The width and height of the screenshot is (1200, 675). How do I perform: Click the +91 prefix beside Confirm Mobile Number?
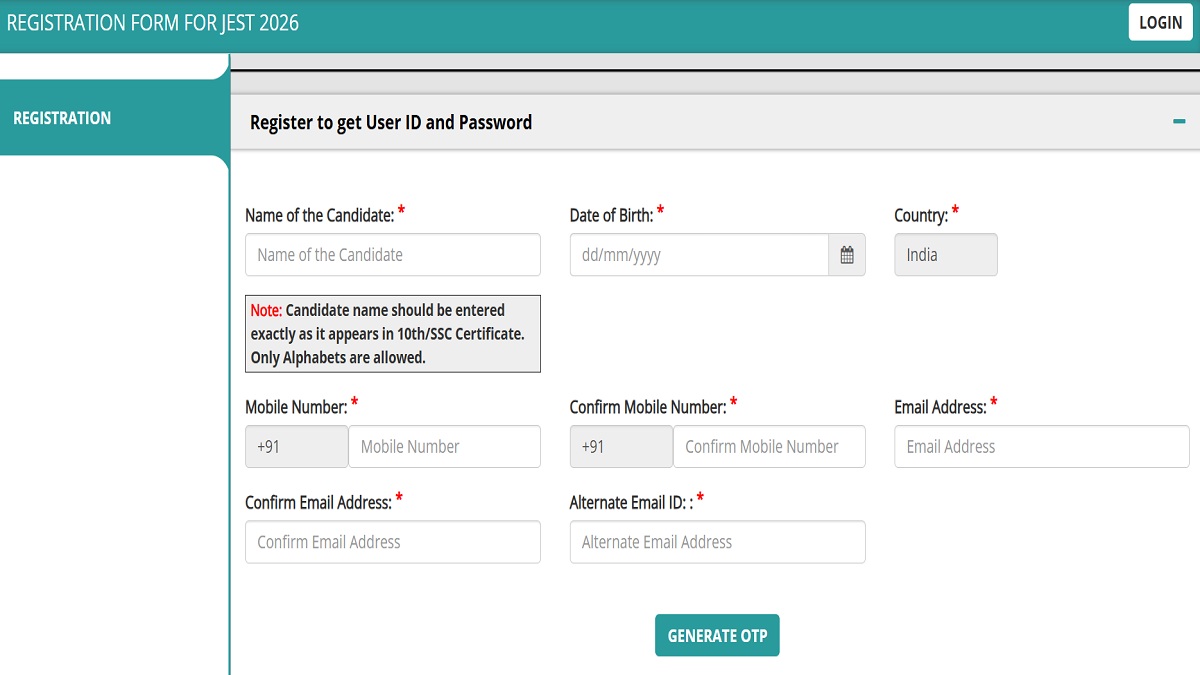[x=621, y=447]
